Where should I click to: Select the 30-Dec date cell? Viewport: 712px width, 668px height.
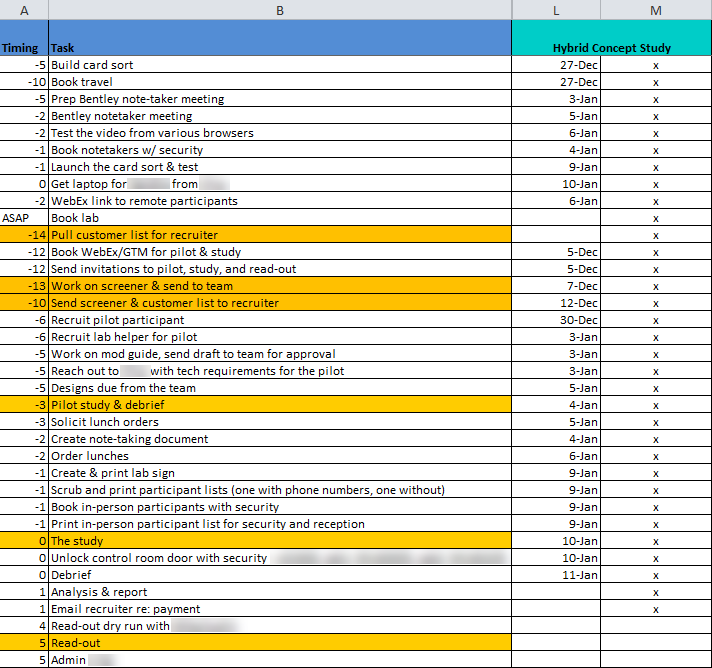pos(556,320)
